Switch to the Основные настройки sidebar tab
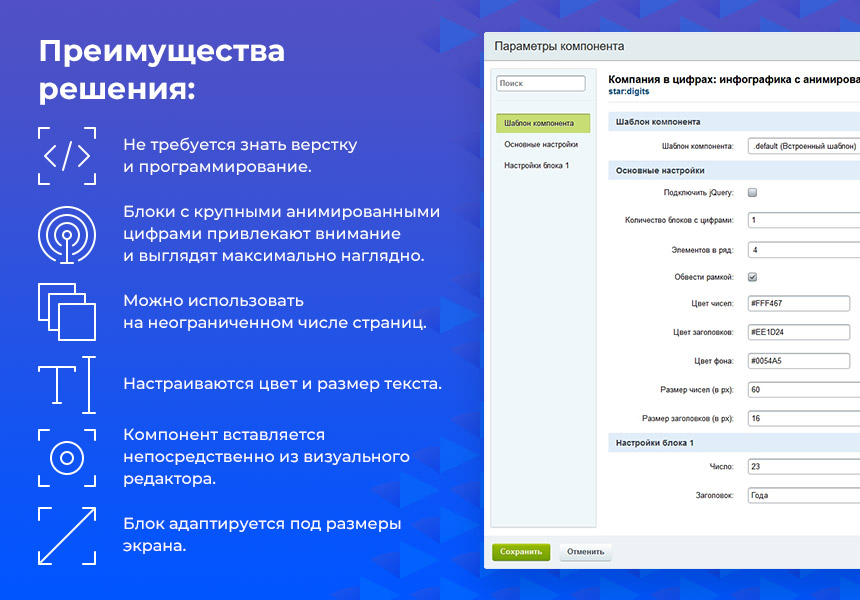This screenshot has height=600, width=860. tap(540, 145)
